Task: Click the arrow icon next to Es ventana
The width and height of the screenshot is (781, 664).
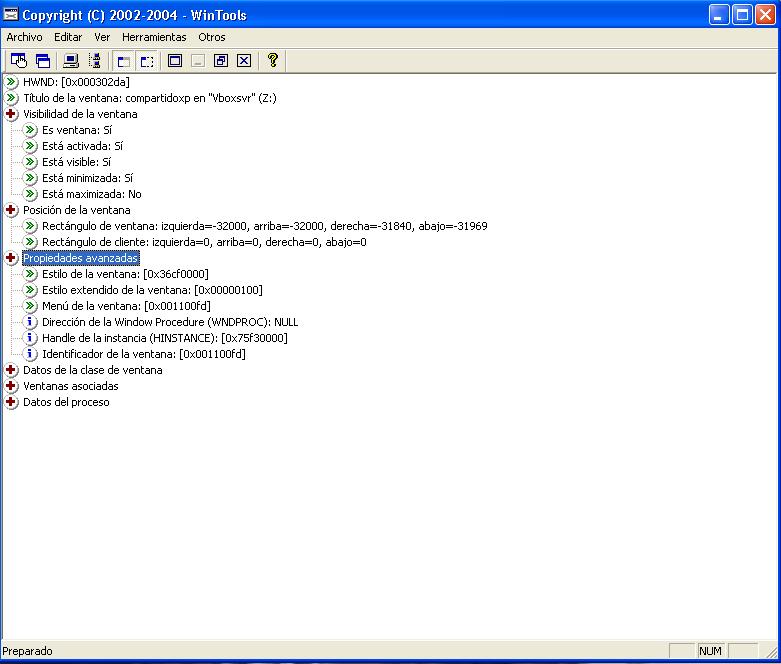Action: click(x=30, y=130)
